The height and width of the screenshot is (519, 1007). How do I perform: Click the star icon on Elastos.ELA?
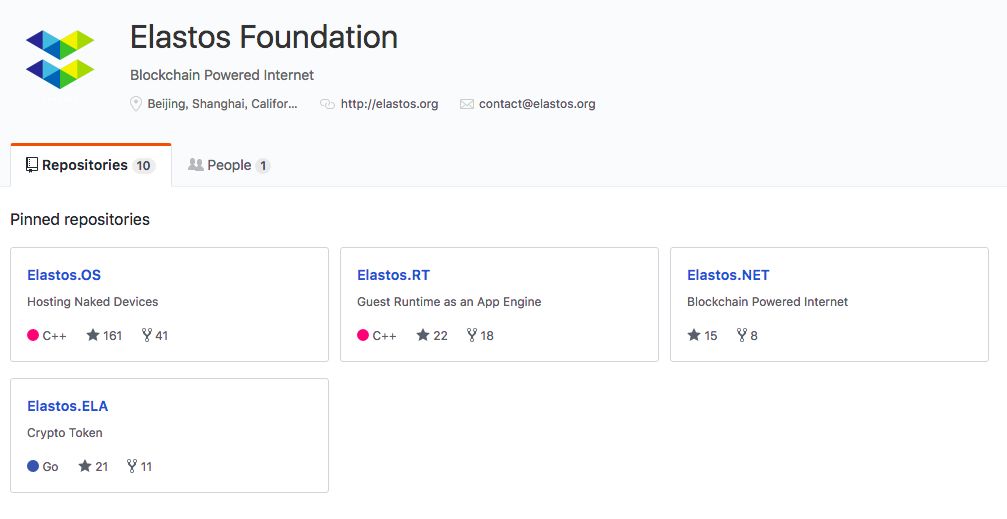point(85,467)
